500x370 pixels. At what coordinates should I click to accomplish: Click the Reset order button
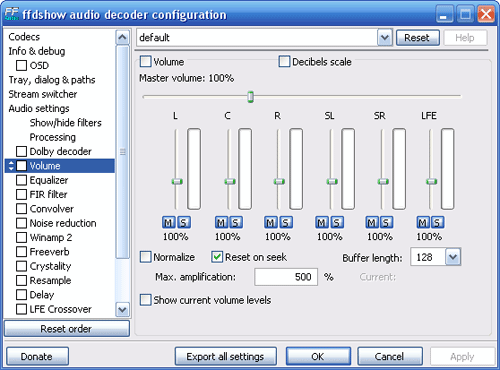67,329
